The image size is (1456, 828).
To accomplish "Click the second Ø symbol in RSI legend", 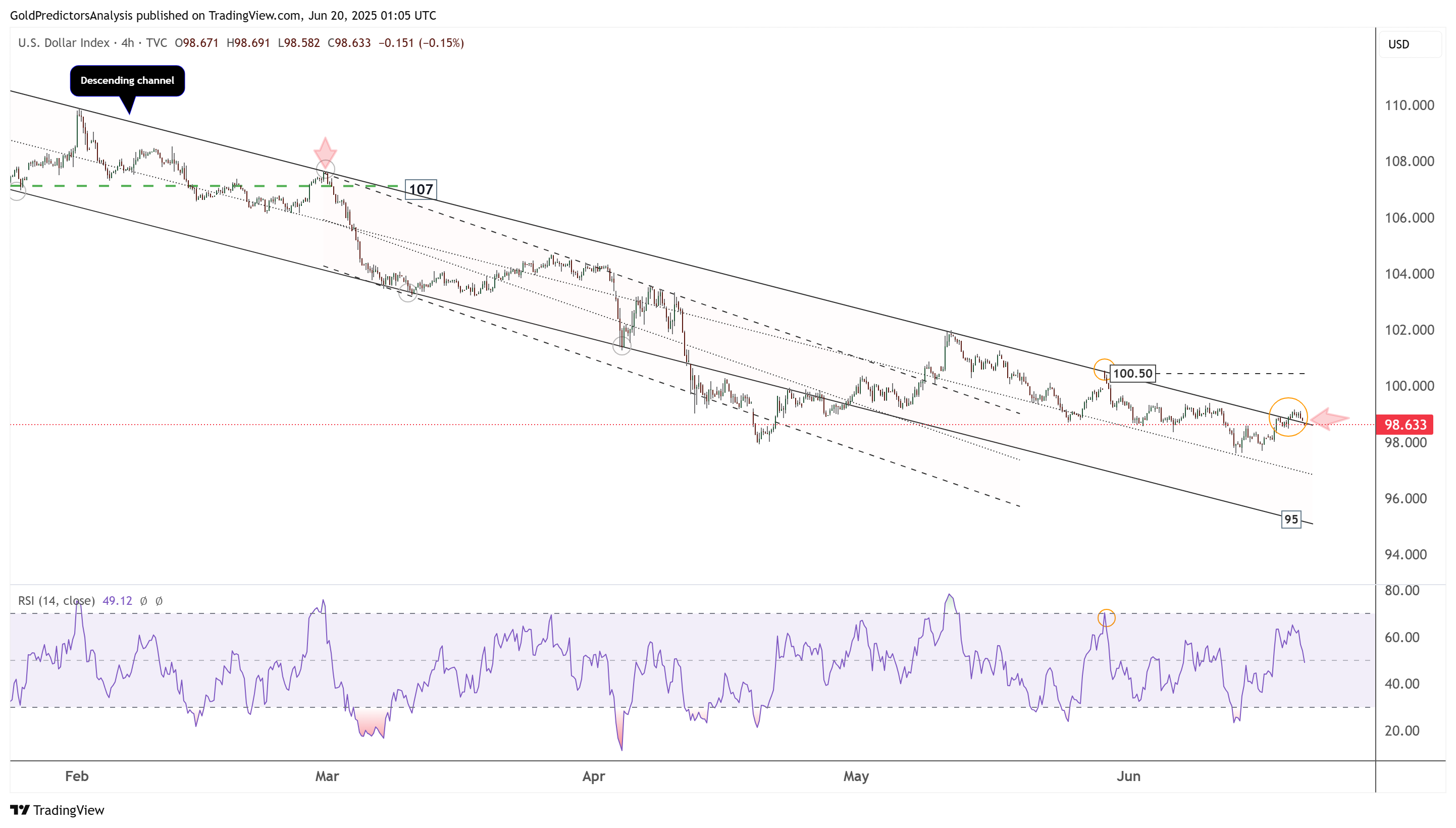I will 159,601.
